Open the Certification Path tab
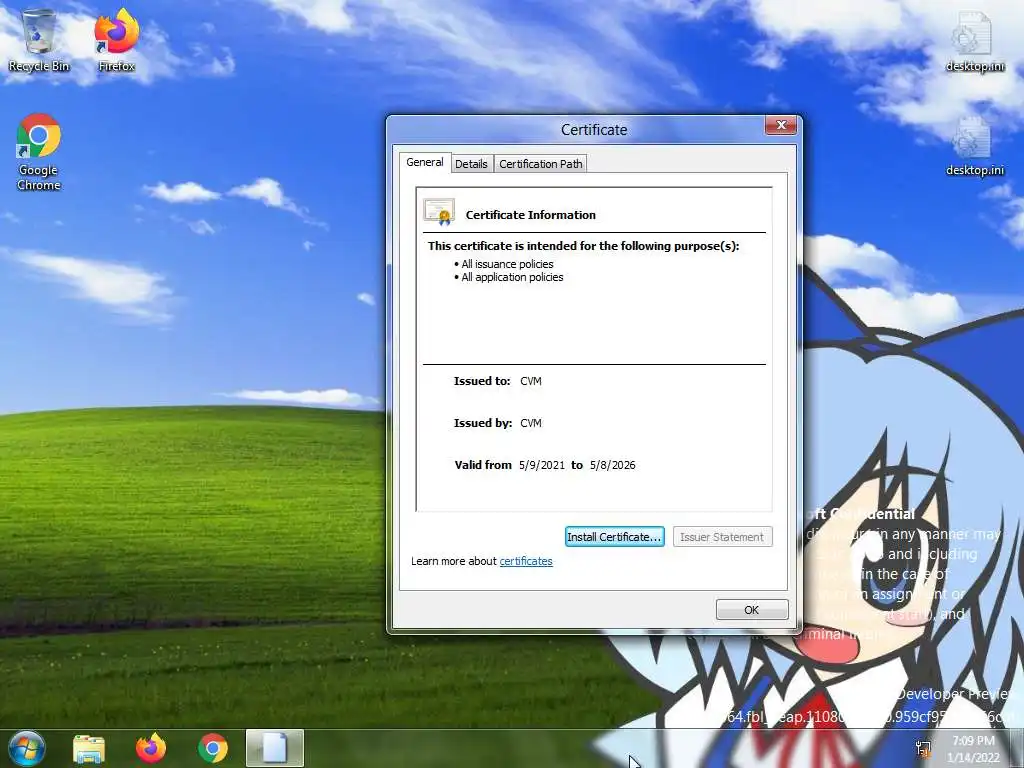 tap(541, 164)
